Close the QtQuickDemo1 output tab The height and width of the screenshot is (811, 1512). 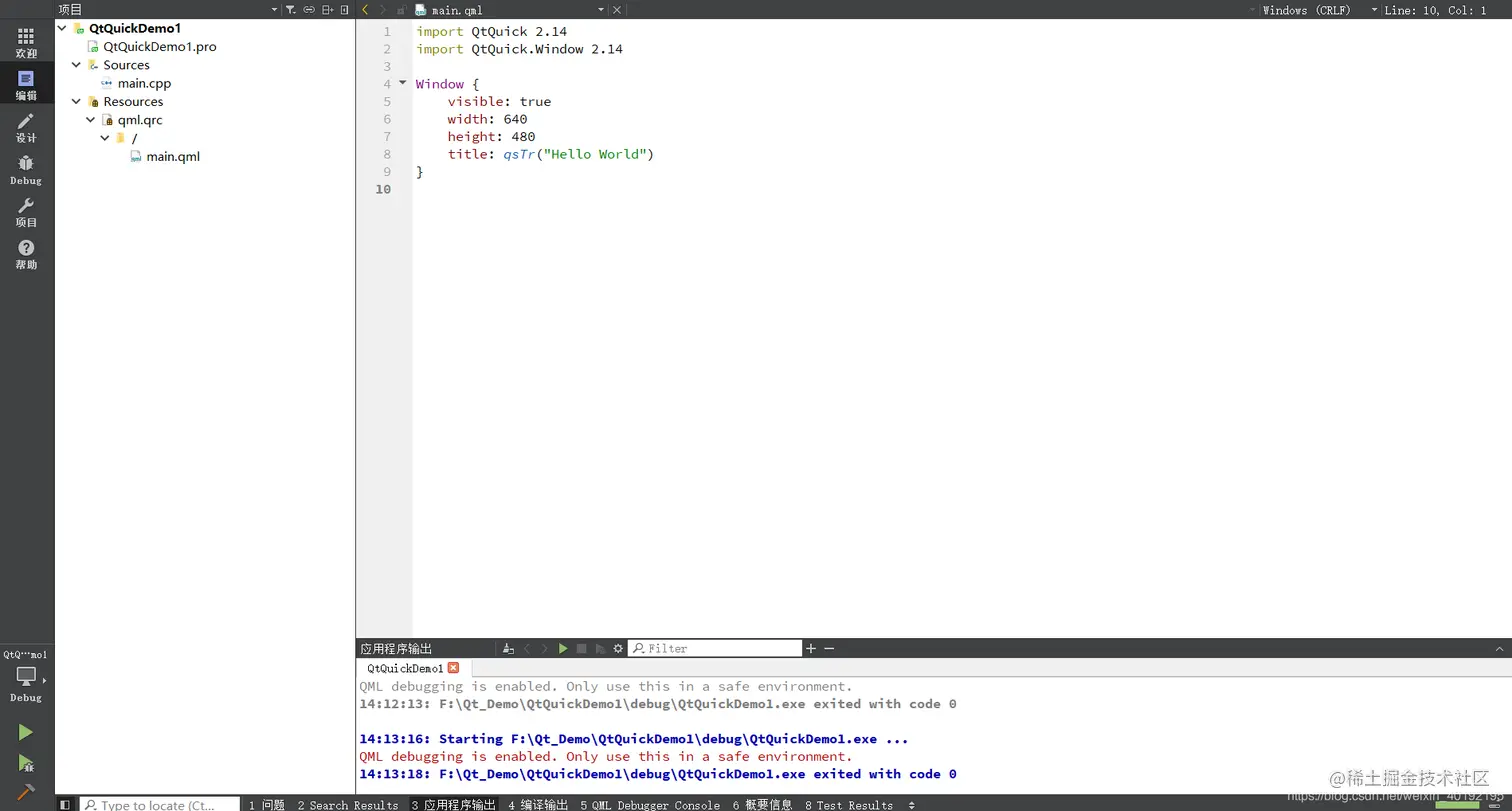pyautogui.click(x=453, y=667)
